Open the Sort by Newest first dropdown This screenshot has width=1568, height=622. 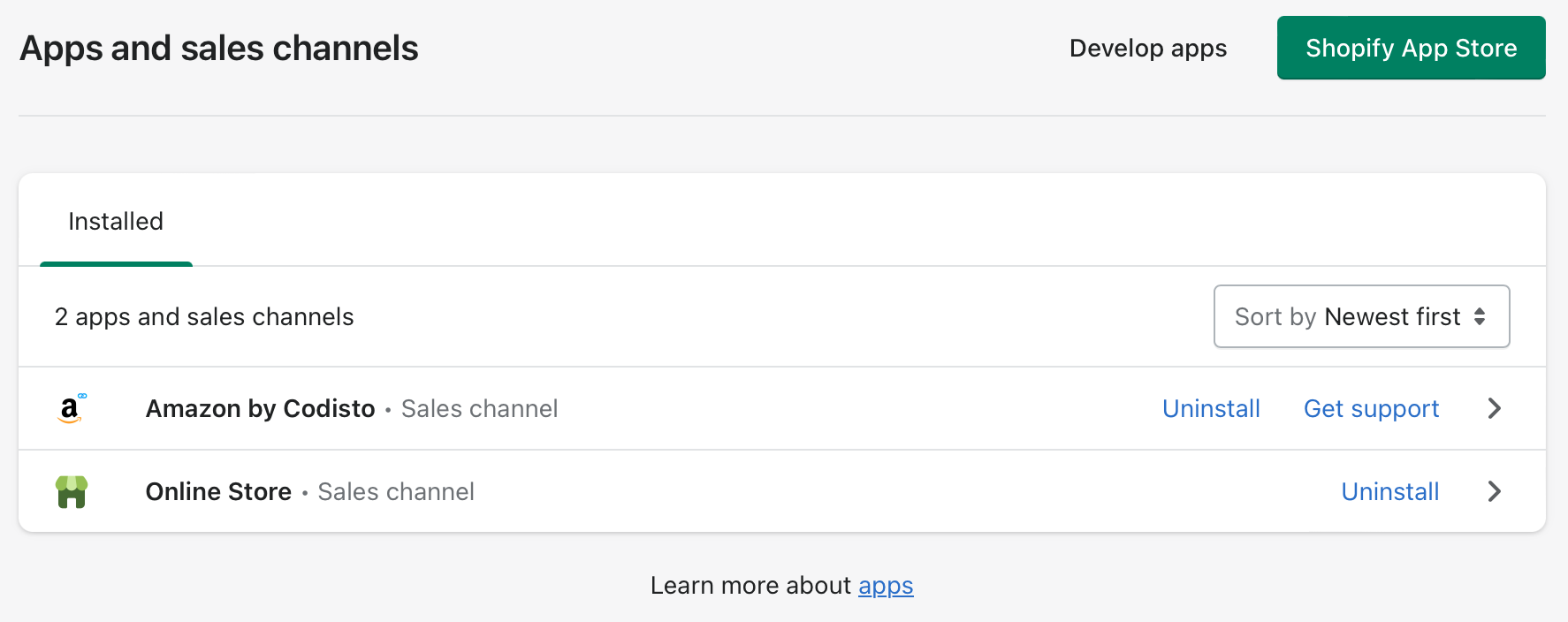[1361, 316]
